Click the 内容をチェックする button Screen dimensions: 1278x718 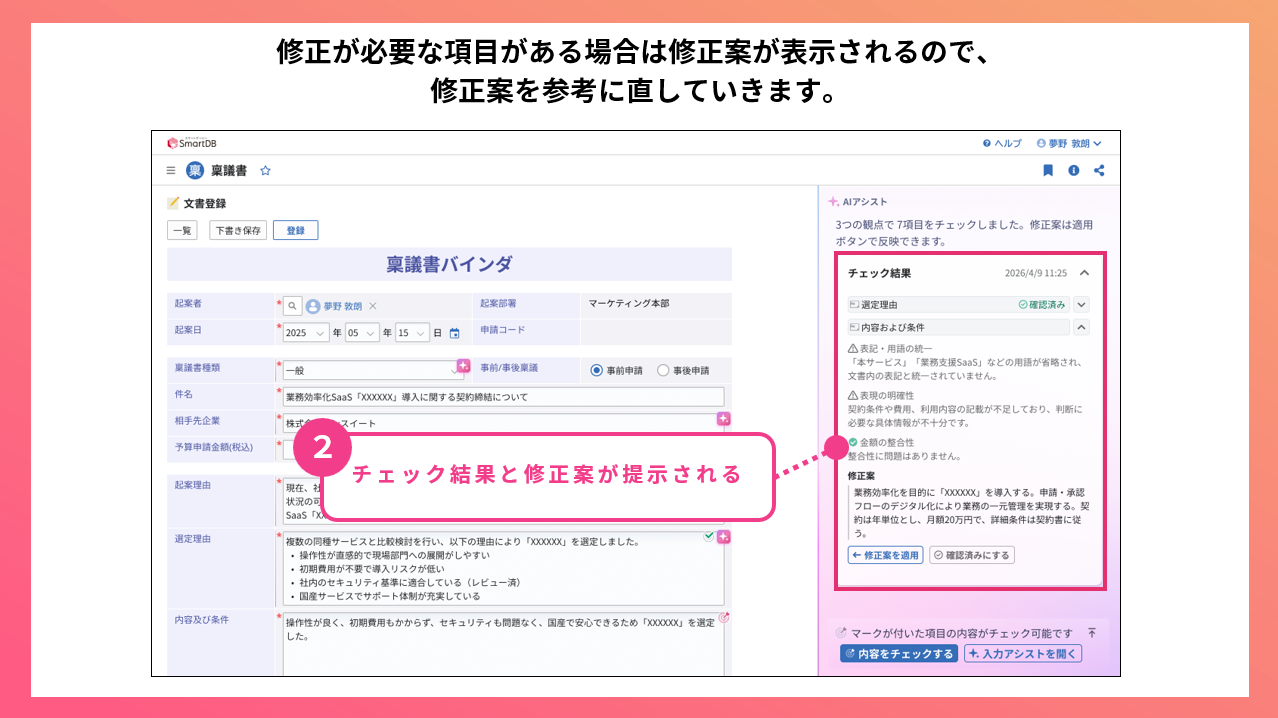899,654
